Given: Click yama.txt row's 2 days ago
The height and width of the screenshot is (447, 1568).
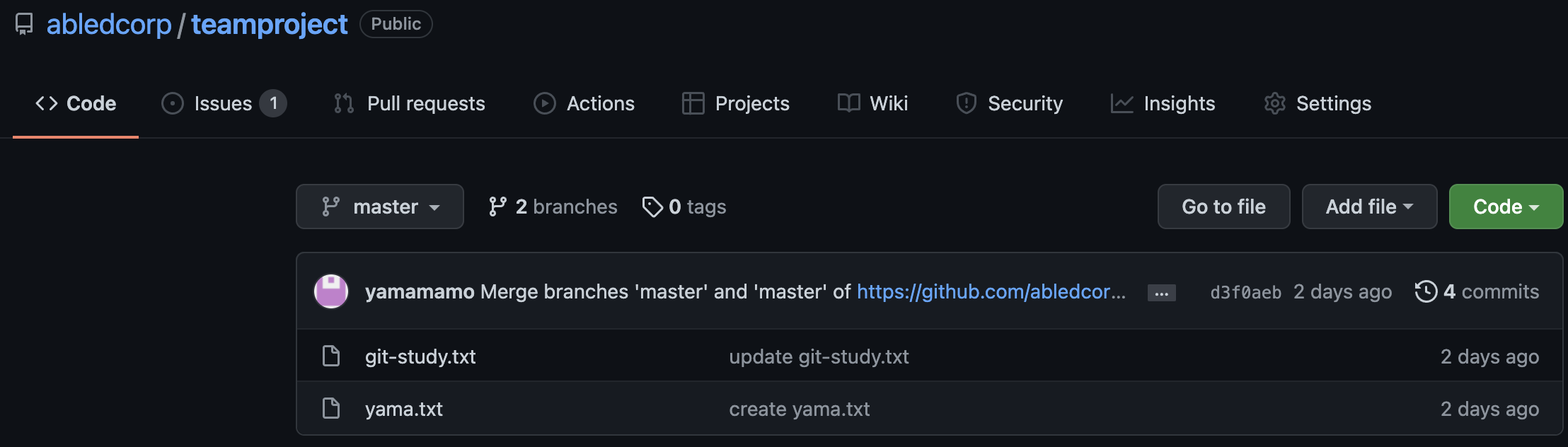Looking at the screenshot, I should (x=1490, y=409).
